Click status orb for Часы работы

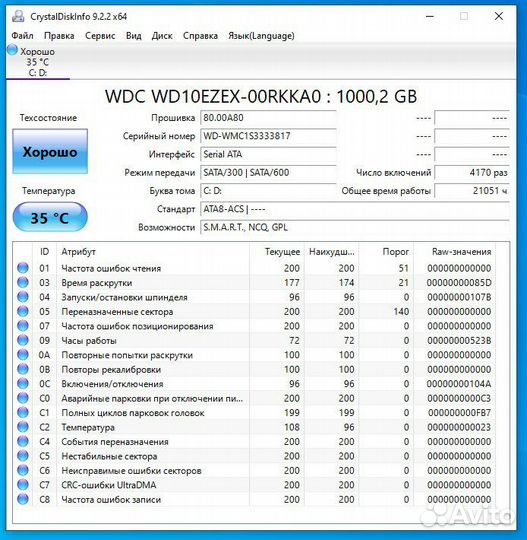pyautogui.click(x=23, y=340)
